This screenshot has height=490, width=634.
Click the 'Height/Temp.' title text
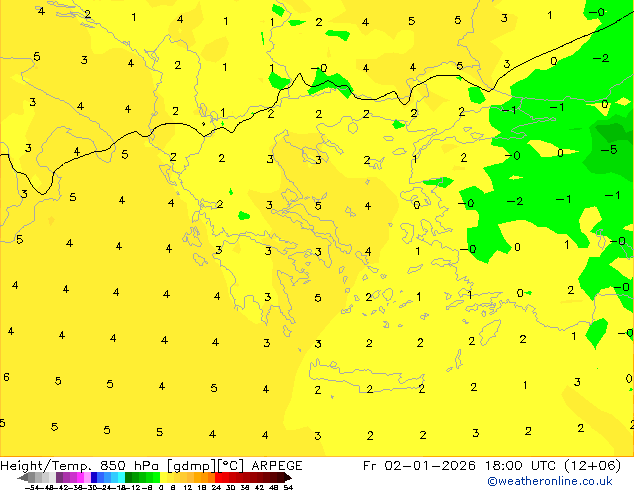point(45,466)
